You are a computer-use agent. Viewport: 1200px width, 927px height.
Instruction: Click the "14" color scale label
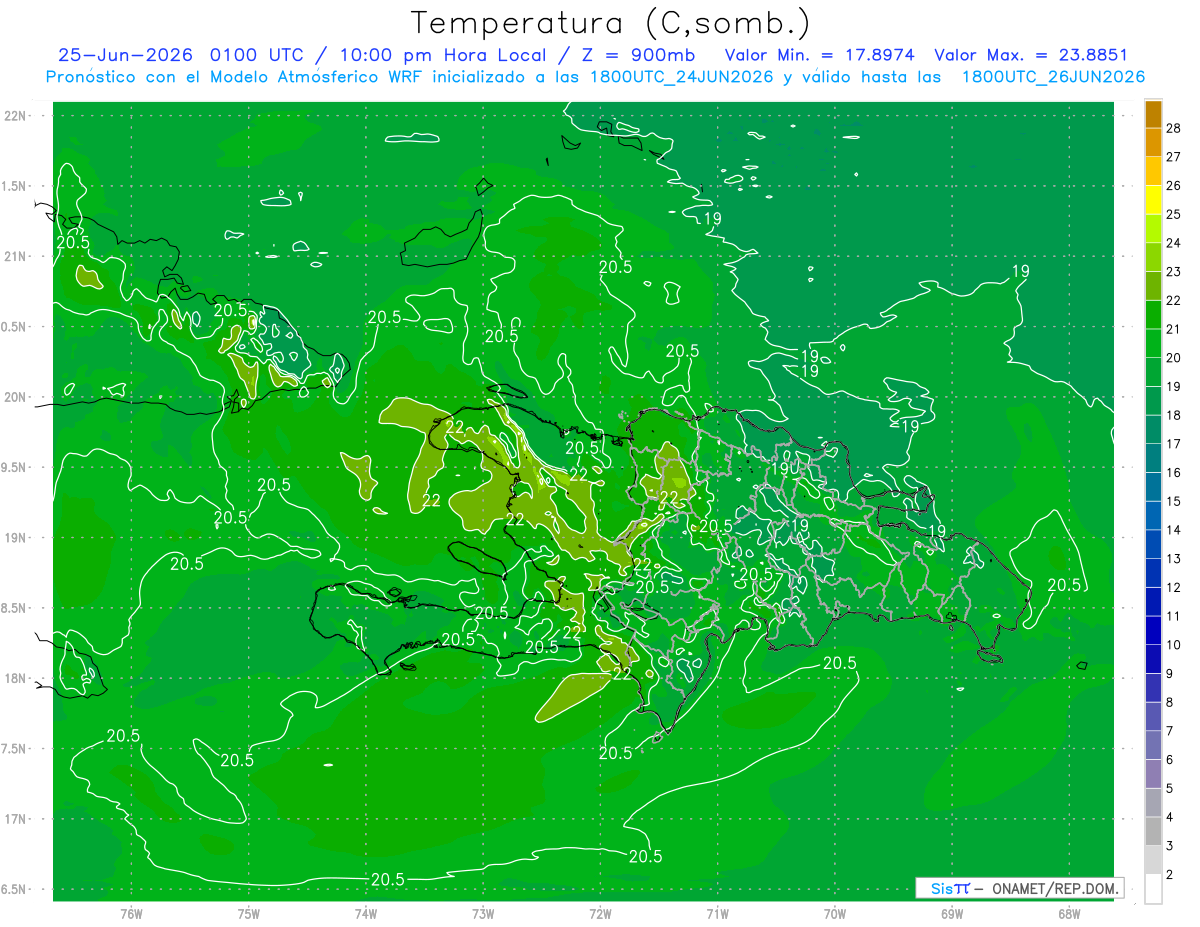tap(1175, 530)
